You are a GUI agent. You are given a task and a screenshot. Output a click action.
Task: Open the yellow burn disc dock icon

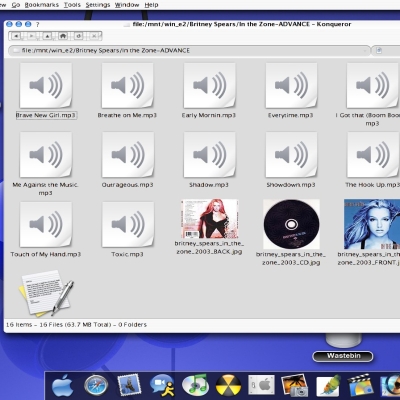[x=228, y=386]
